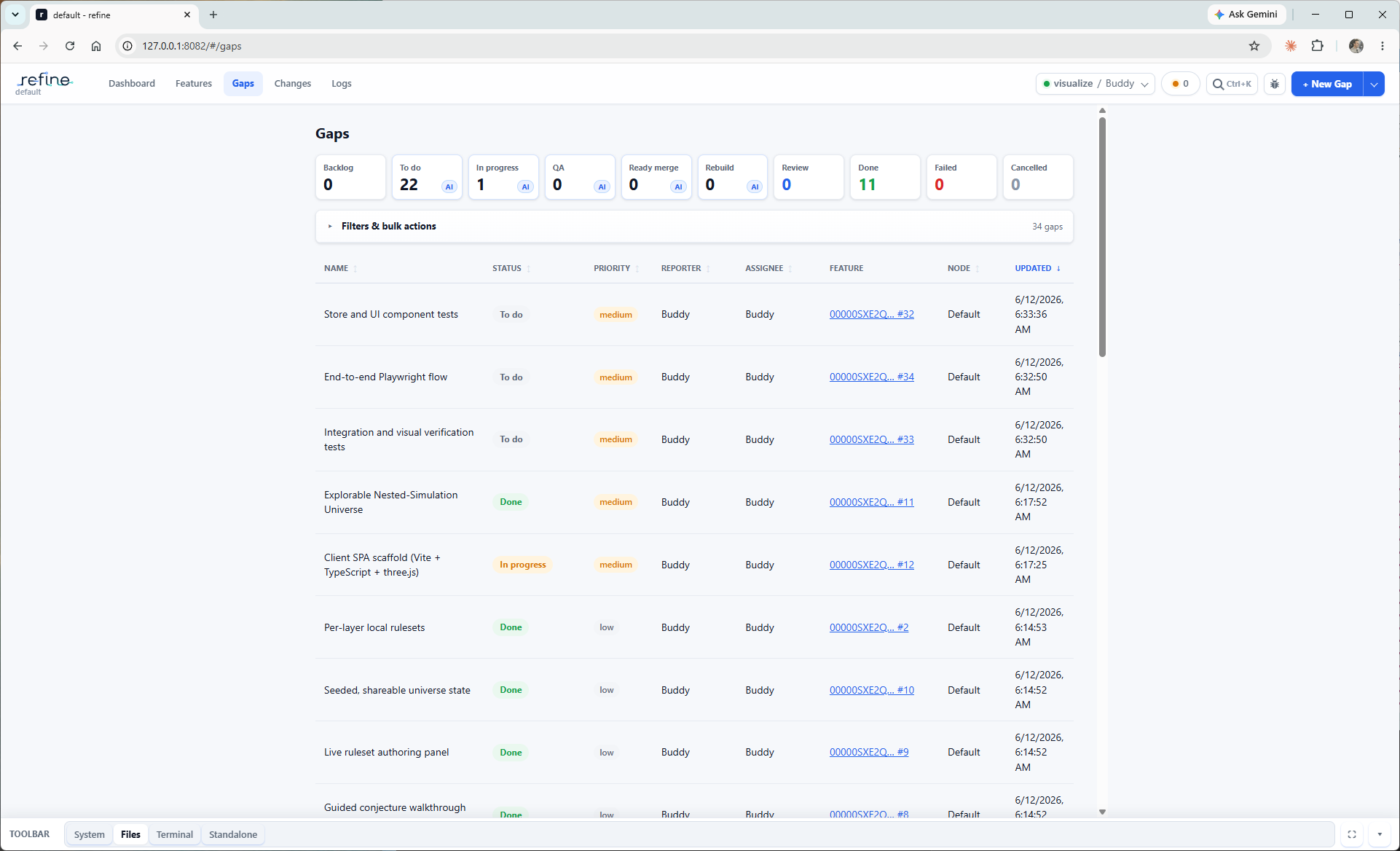Toggle AI on the QA card
This screenshot has width=1400, height=851.
(602, 187)
